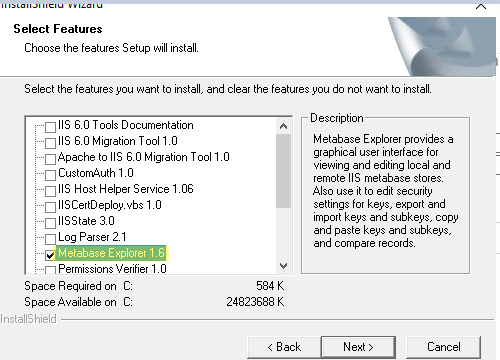Click the 584 K space required value

point(270,286)
